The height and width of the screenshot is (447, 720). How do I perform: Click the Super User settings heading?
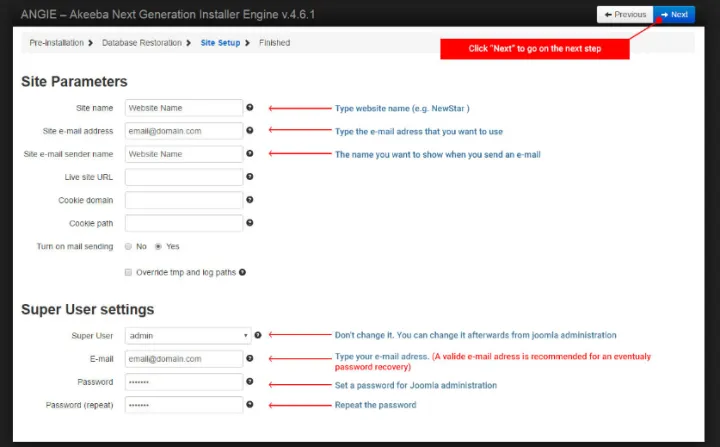pyautogui.click(x=88, y=309)
